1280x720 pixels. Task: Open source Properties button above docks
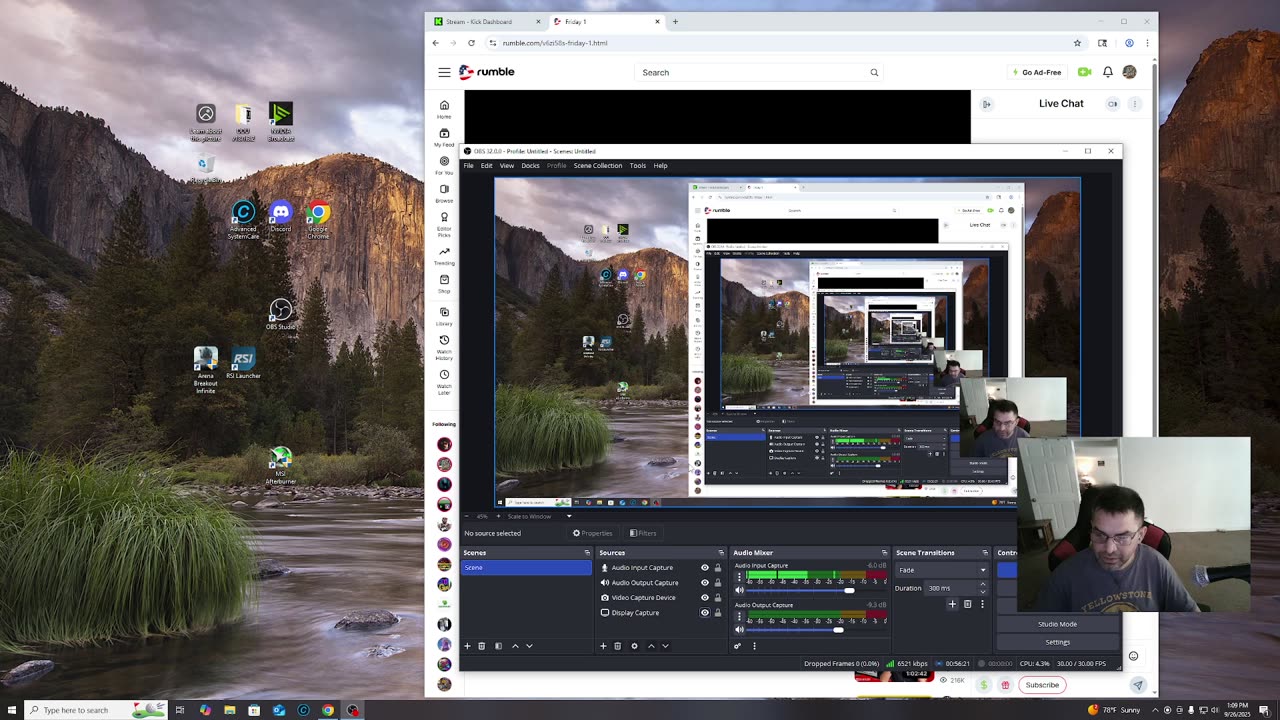(x=592, y=533)
